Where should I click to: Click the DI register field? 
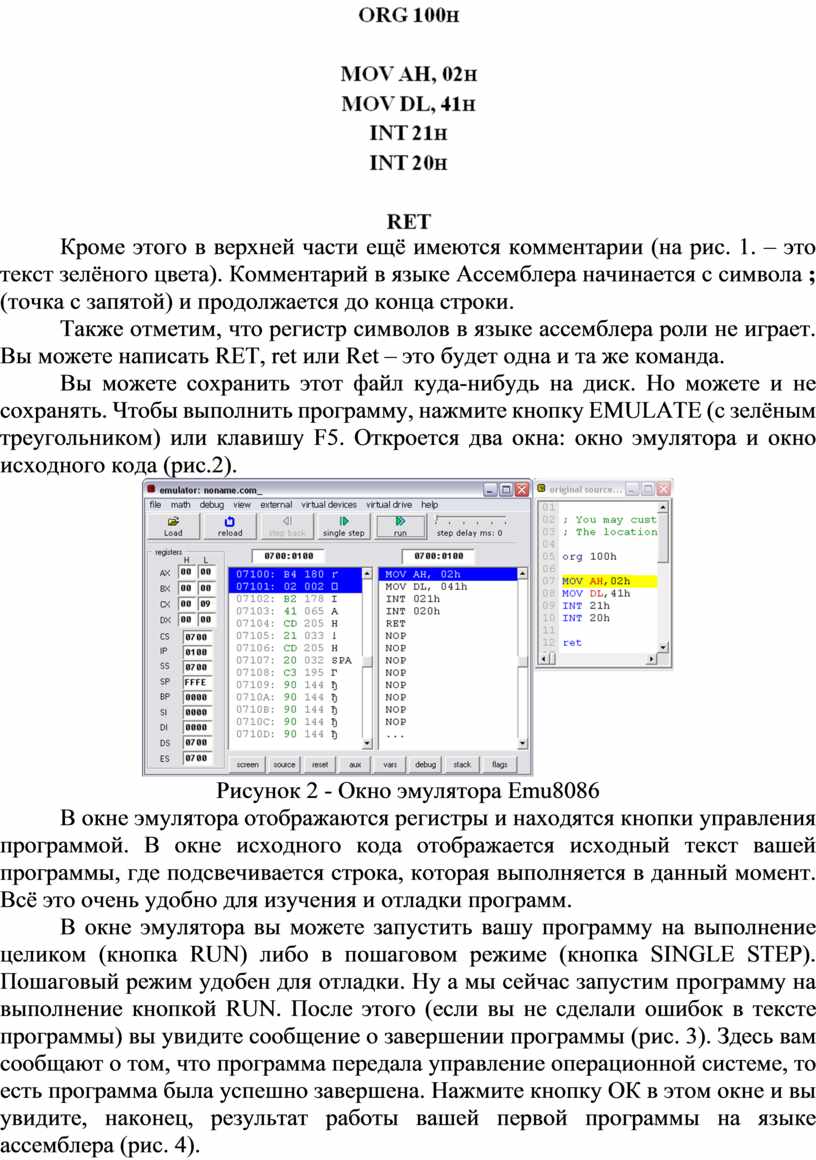click(x=197, y=727)
